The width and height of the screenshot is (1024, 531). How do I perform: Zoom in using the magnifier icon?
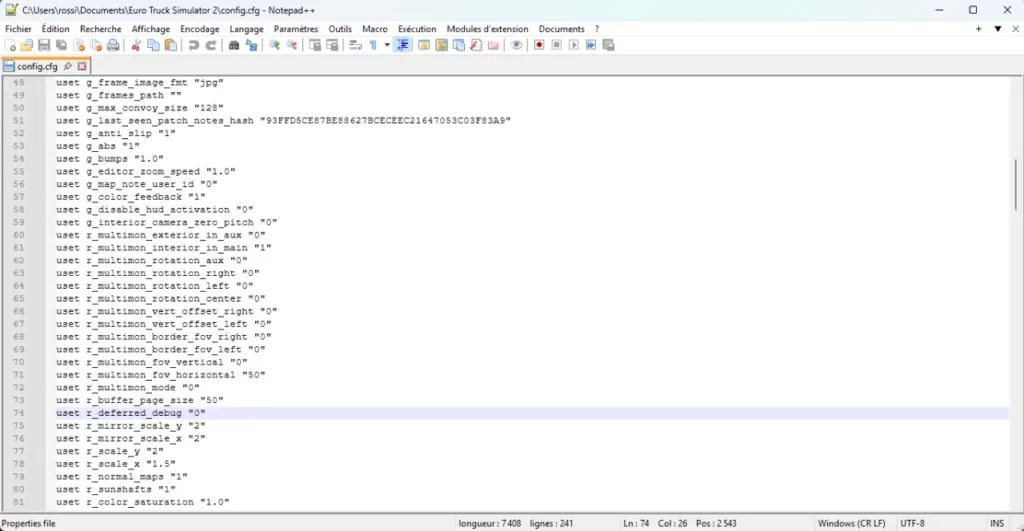tap(274, 45)
